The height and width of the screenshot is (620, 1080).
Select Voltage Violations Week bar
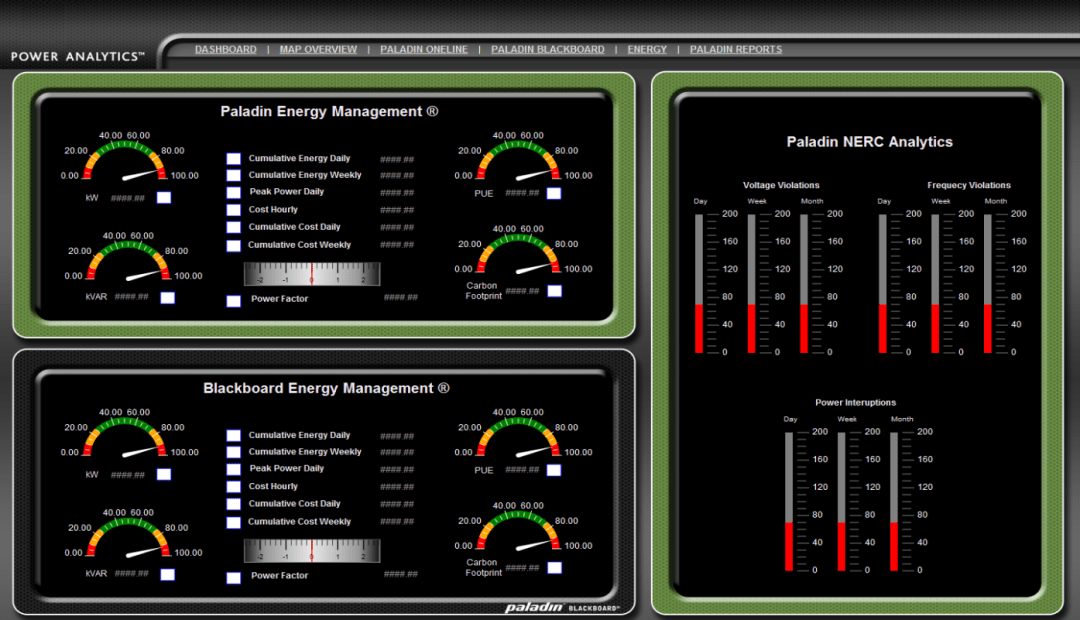[751, 283]
